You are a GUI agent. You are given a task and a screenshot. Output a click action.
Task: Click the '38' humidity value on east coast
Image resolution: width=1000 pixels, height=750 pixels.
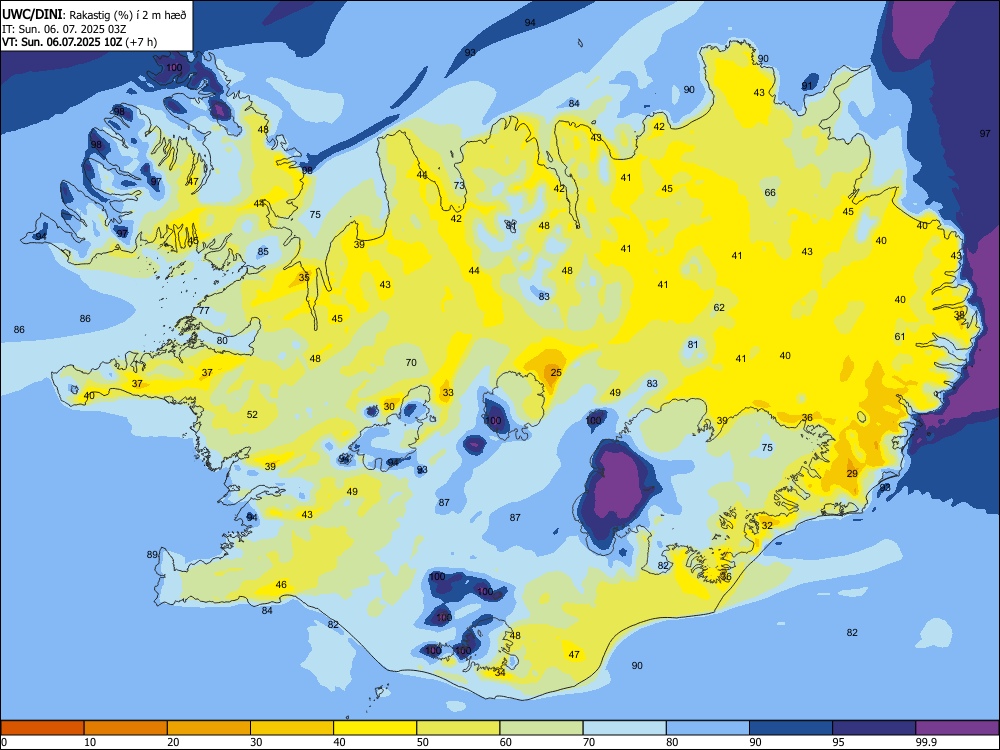[959, 315]
